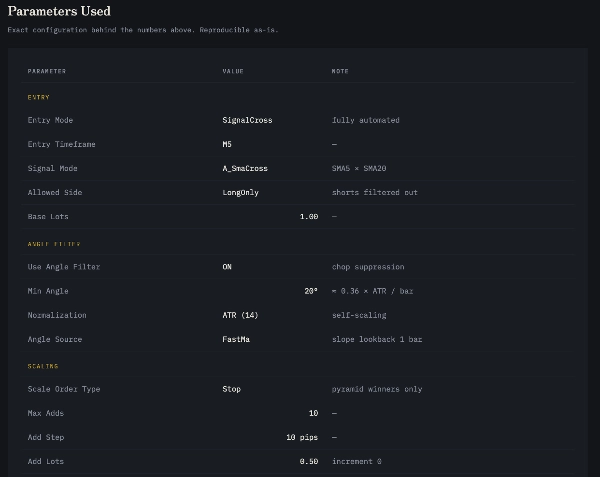Click the 'fully automated' note
This screenshot has width=600, height=477.
[365, 120]
